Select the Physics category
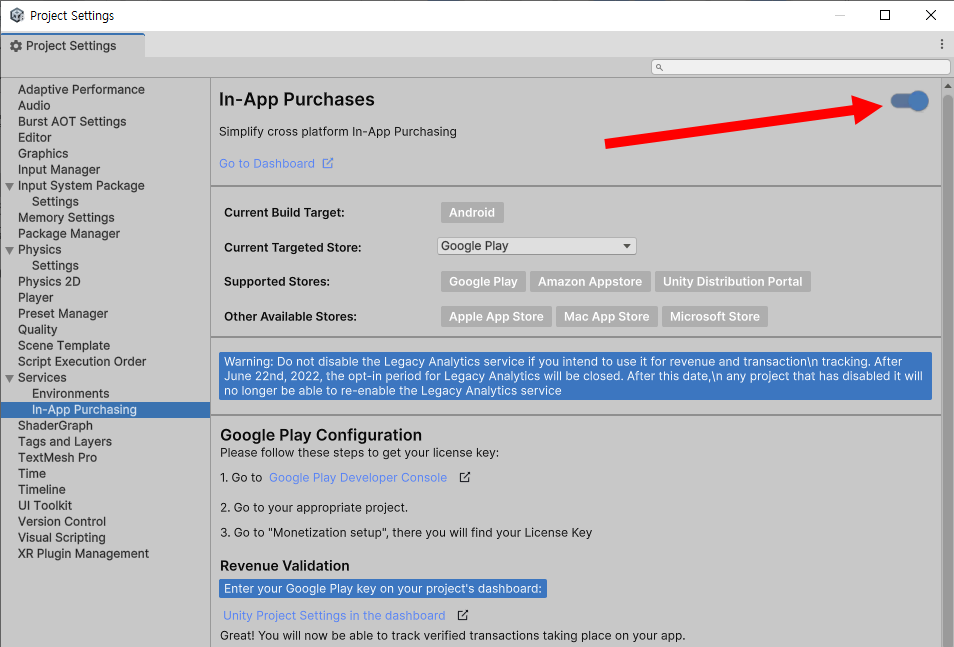This screenshot has width=954, height=647. pyautogui.click(x=40, y=250)
